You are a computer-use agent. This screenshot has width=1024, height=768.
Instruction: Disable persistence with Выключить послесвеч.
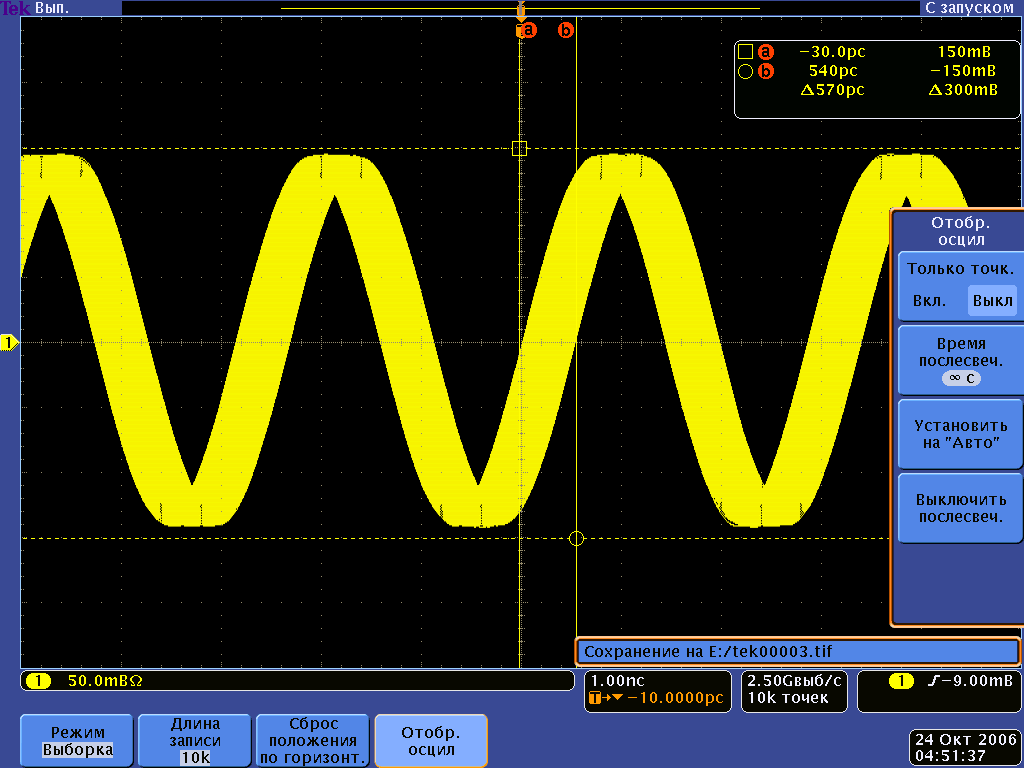click(959, 508)
